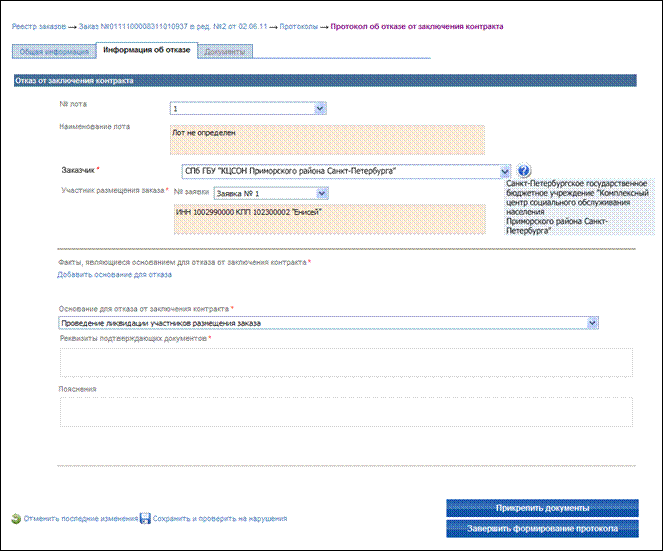The height and width of the screenshot is (551, 663).
Task: Click label 'Участник размещения заказа'
Action: [x=112, y=191]
